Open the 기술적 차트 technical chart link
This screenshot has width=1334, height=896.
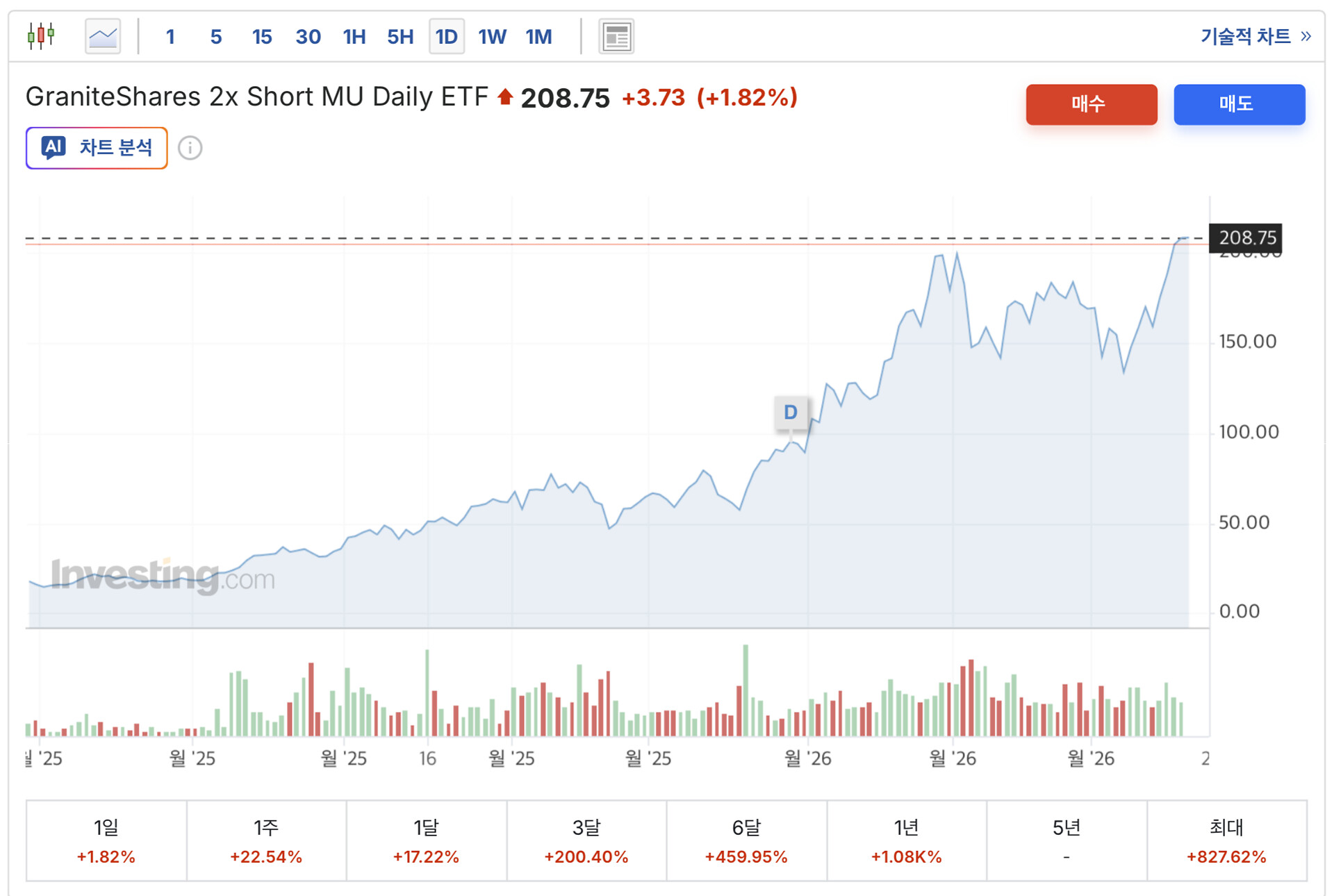click(x=1245, y=36)
